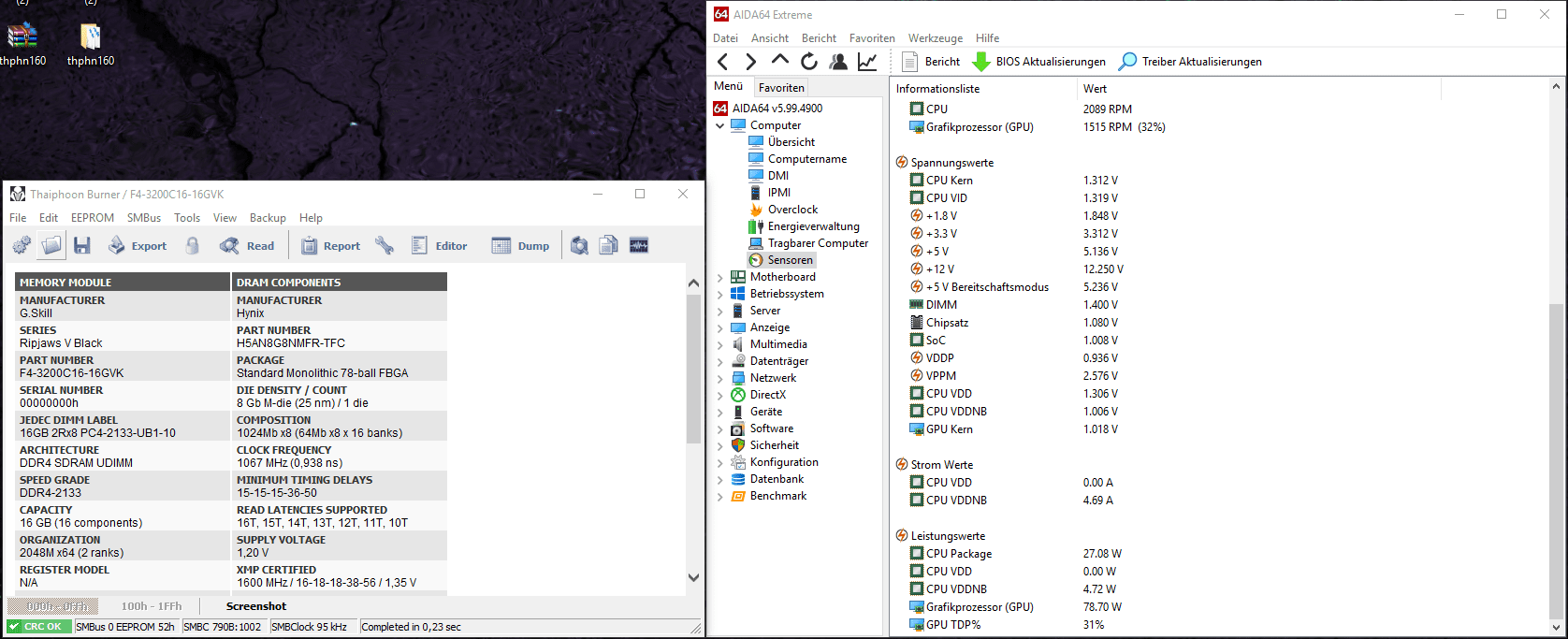The height and width of the screenshot is (639, 1568).
Task: Expand the DirectX tree node
Action: click(719, 395)
